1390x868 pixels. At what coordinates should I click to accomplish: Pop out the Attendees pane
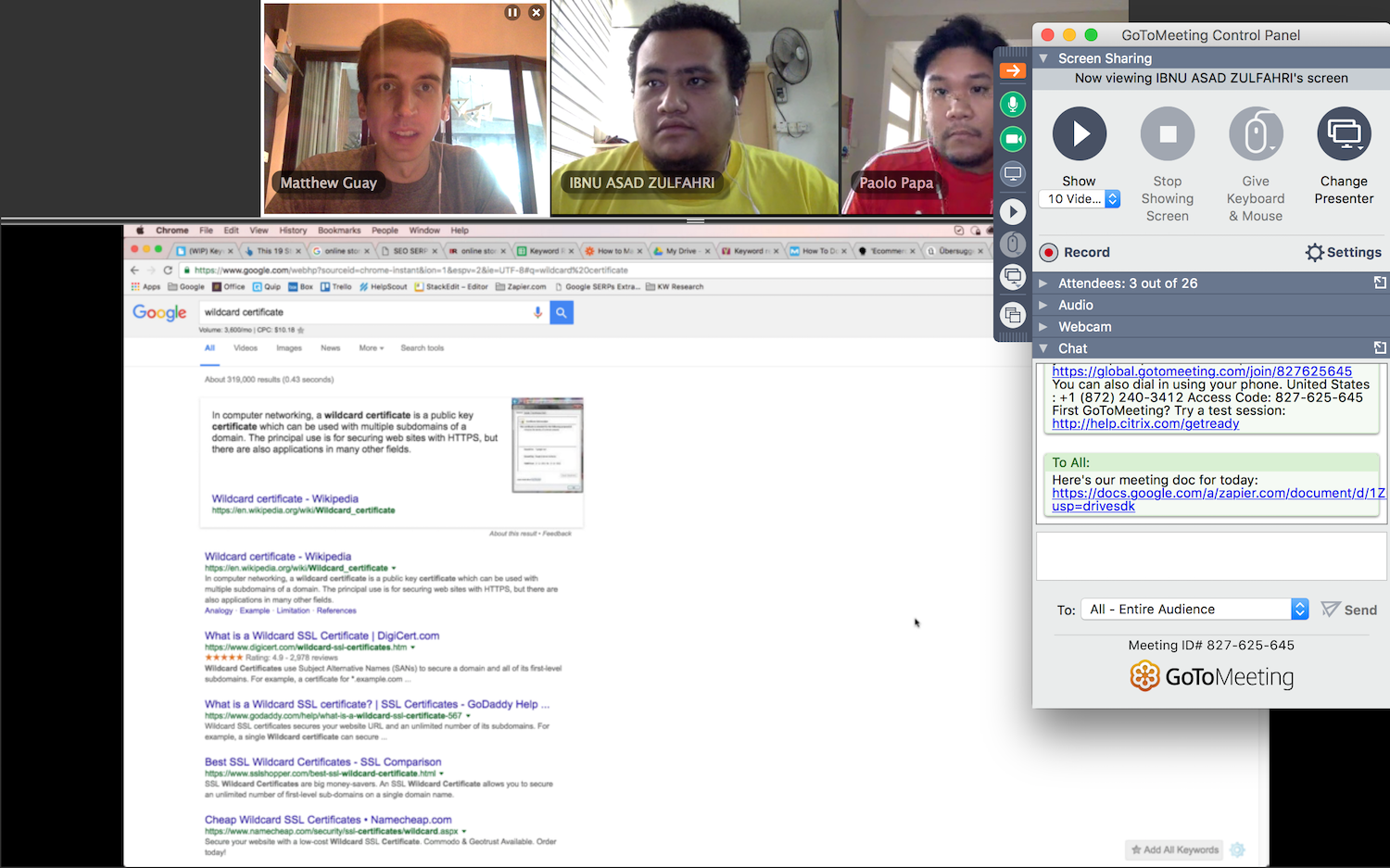point(1380,283)
